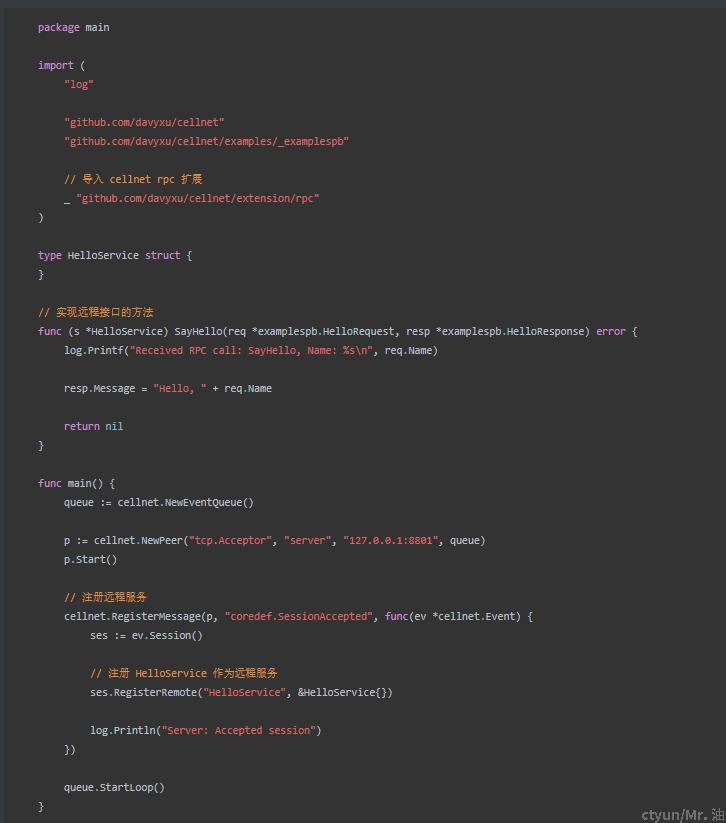Click the ses.RegisterRemote("HelloService") line
This screenshot has width=726, height=823.
coord(241,692)
